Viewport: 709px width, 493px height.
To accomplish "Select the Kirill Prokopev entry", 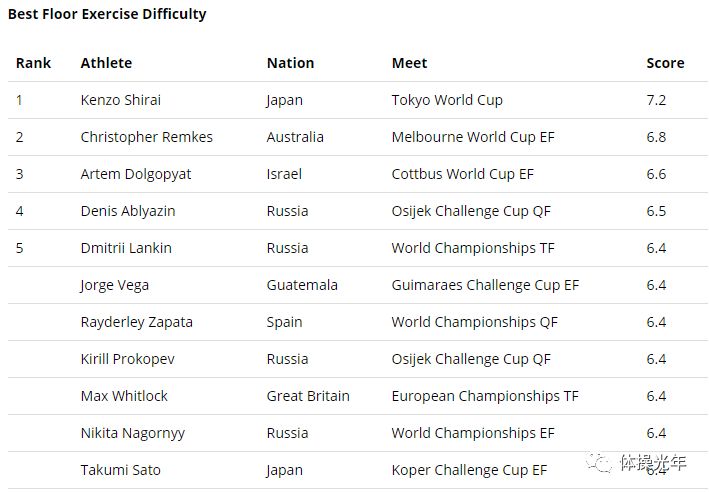I will [128, 359].
